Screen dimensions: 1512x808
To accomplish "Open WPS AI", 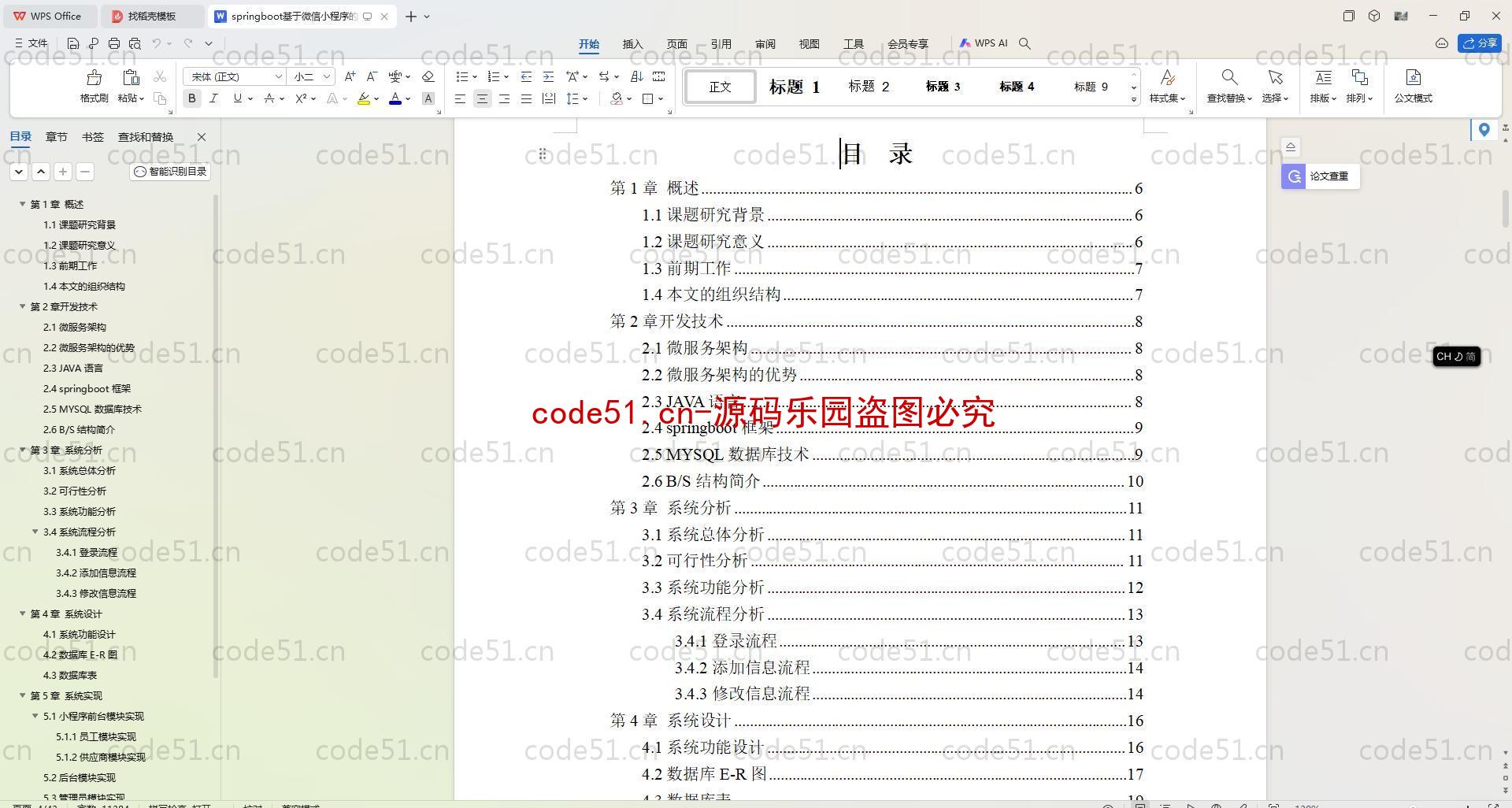I will 984,43.
